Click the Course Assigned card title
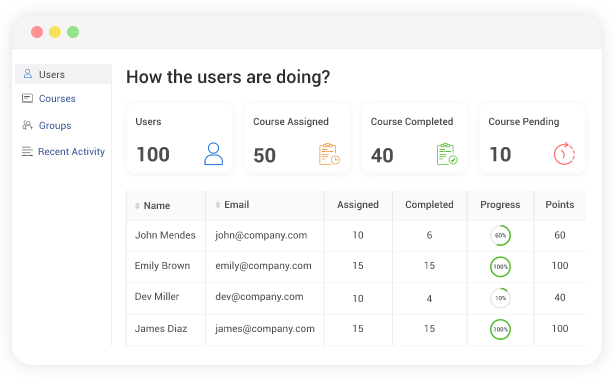The image size is (614, 380). click(x=291, y=122)
